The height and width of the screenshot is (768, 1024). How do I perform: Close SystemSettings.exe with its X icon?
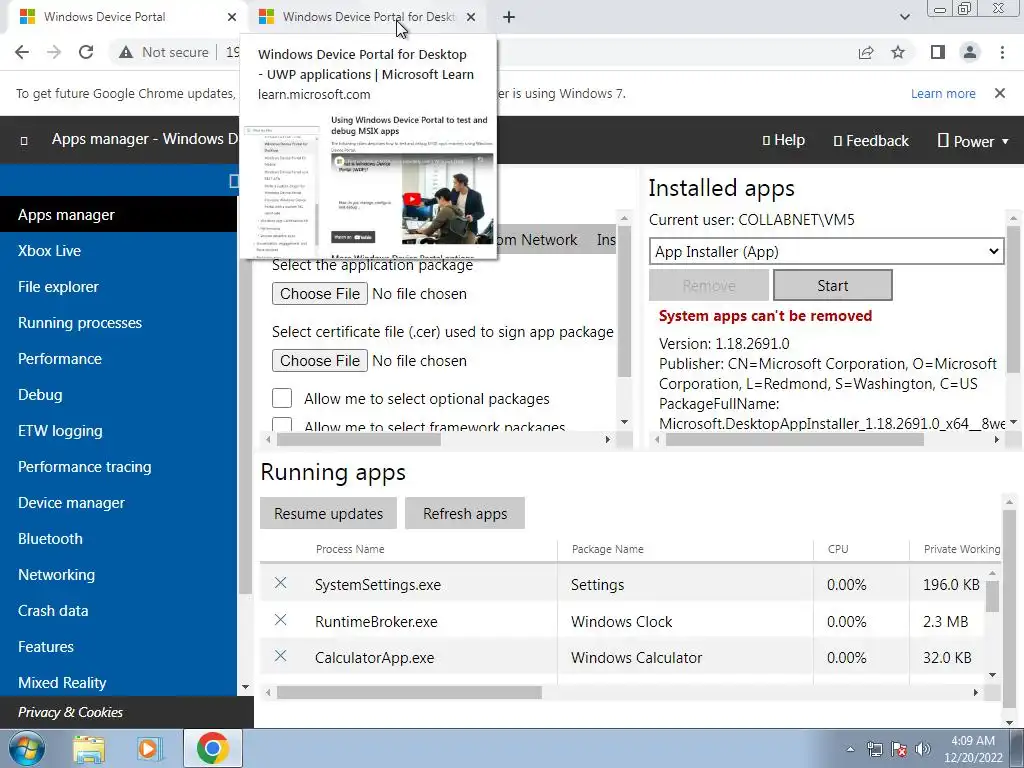[281, 583]
